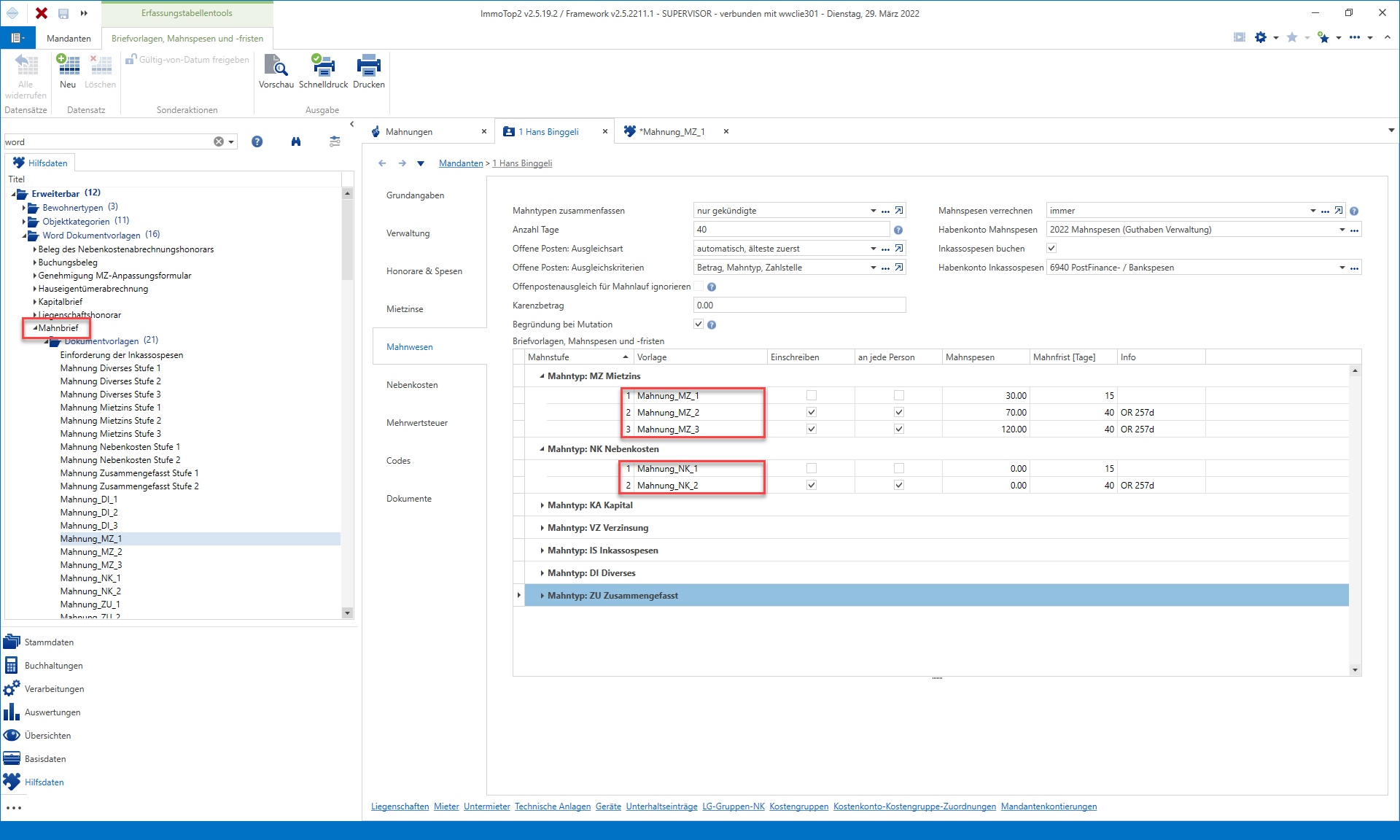Screen dimensions: 1400x840
Task: Click the save disk icon in title bar
Action: point(63,13)
